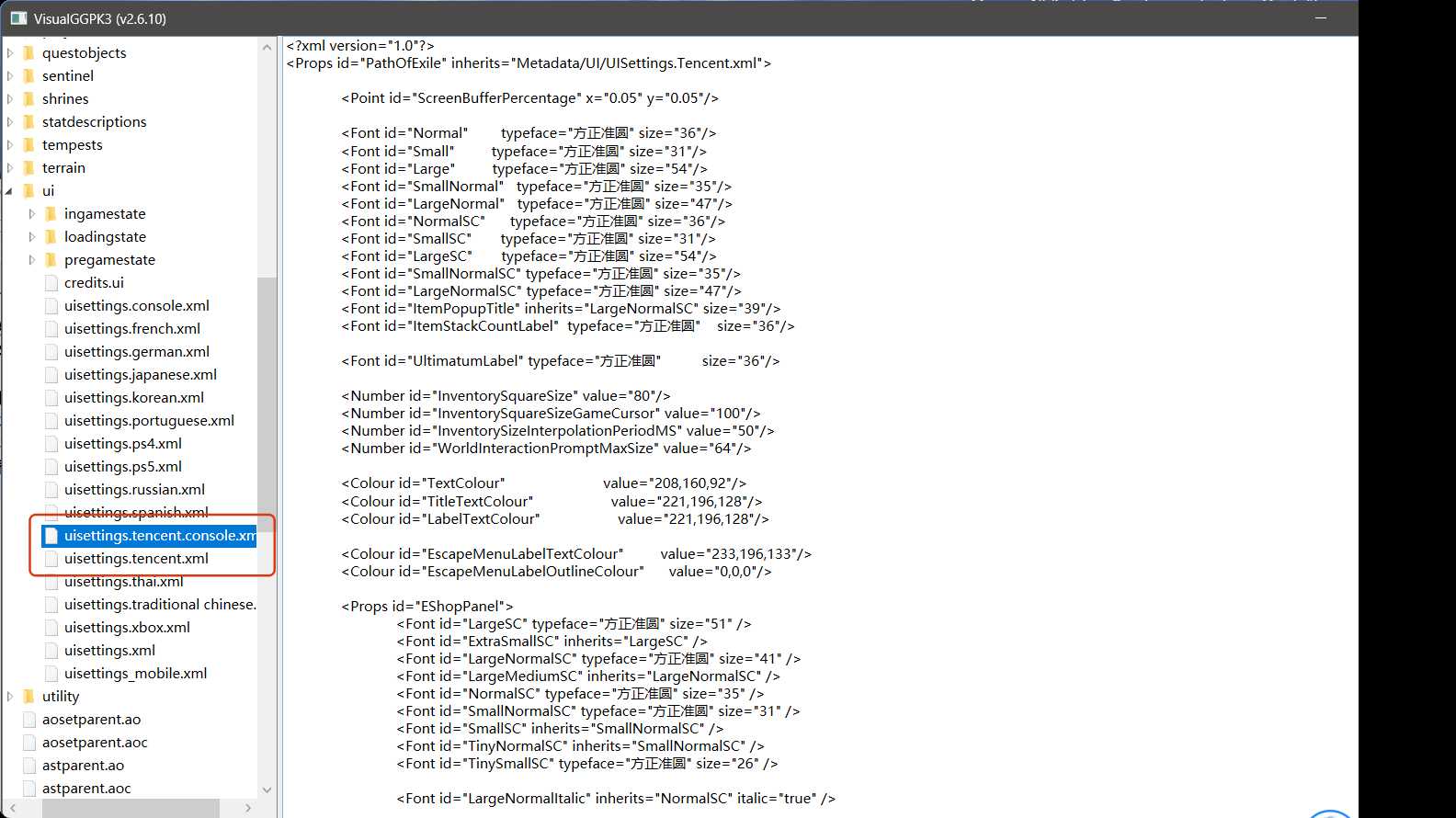
Task: Click the folder icon next to shrines
Action: click(28, 99)
